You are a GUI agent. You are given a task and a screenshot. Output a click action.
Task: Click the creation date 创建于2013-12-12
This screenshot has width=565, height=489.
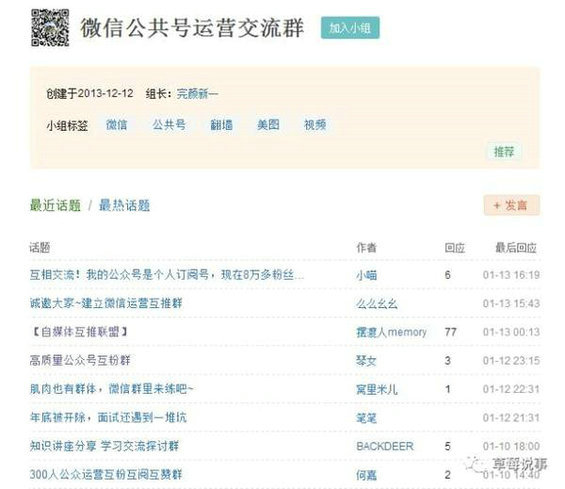(x=90, y=94)
